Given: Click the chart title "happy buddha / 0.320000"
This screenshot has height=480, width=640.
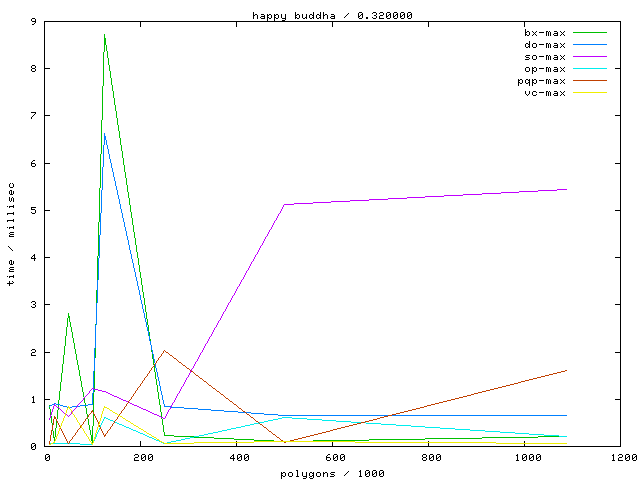Looking at the screenshot, I should pyautogui.click(x=332, y=16).
